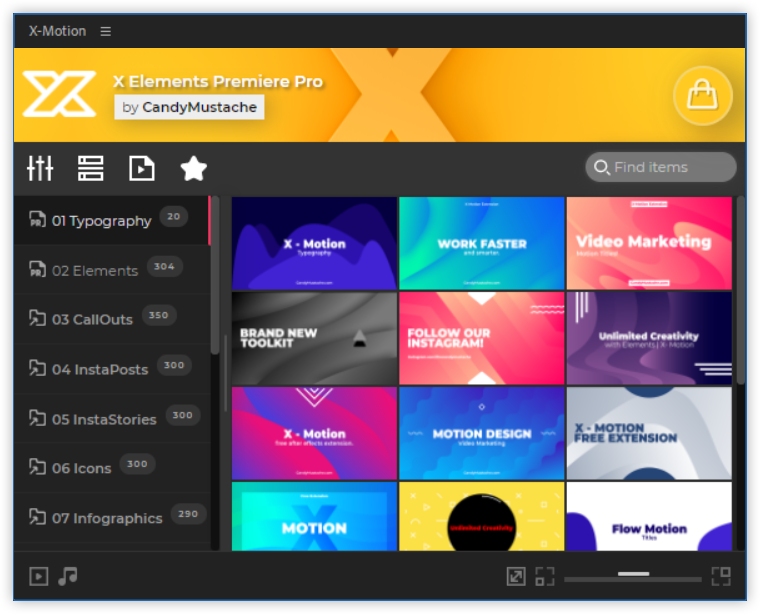Select the X - MOTION FREE EXTENSION thumbnail
Screen dimensions: 760x614
tap(649, 433)
